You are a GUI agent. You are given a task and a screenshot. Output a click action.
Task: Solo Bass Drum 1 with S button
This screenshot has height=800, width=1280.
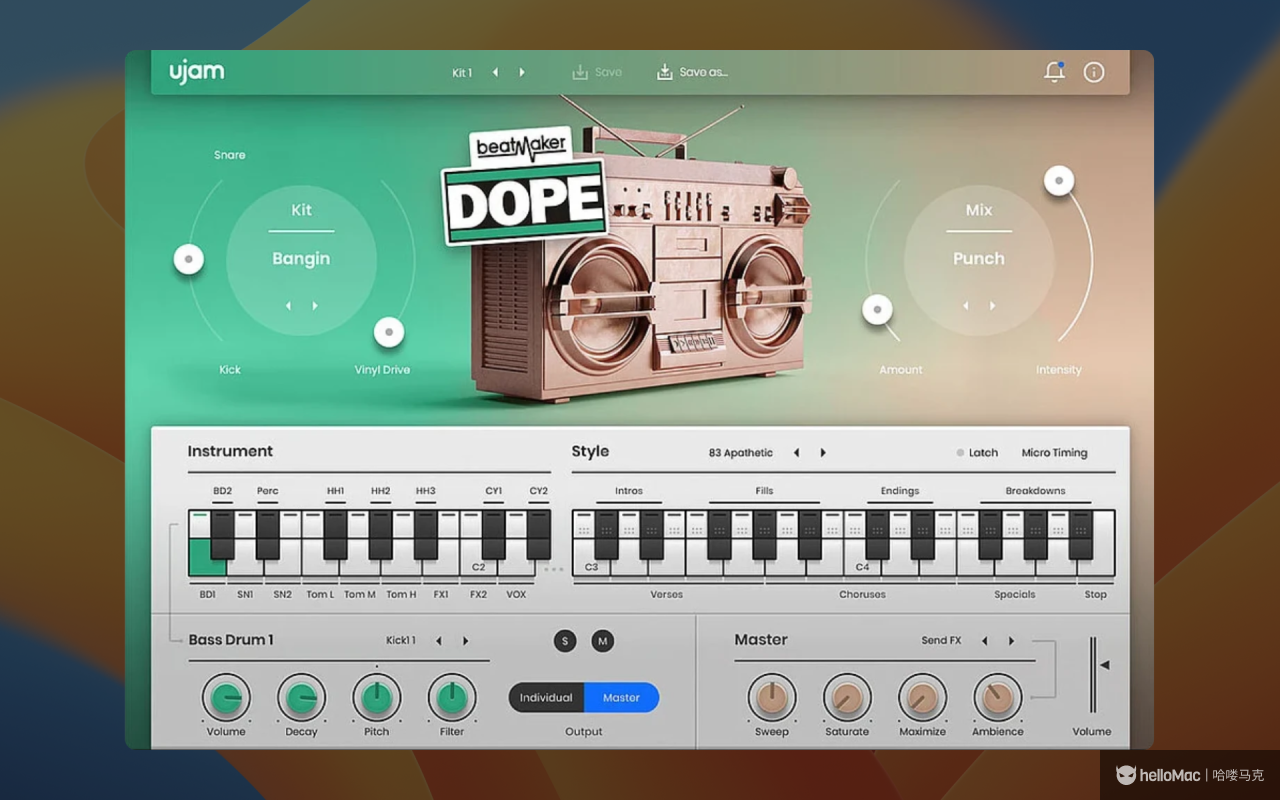tap(565, 641)
